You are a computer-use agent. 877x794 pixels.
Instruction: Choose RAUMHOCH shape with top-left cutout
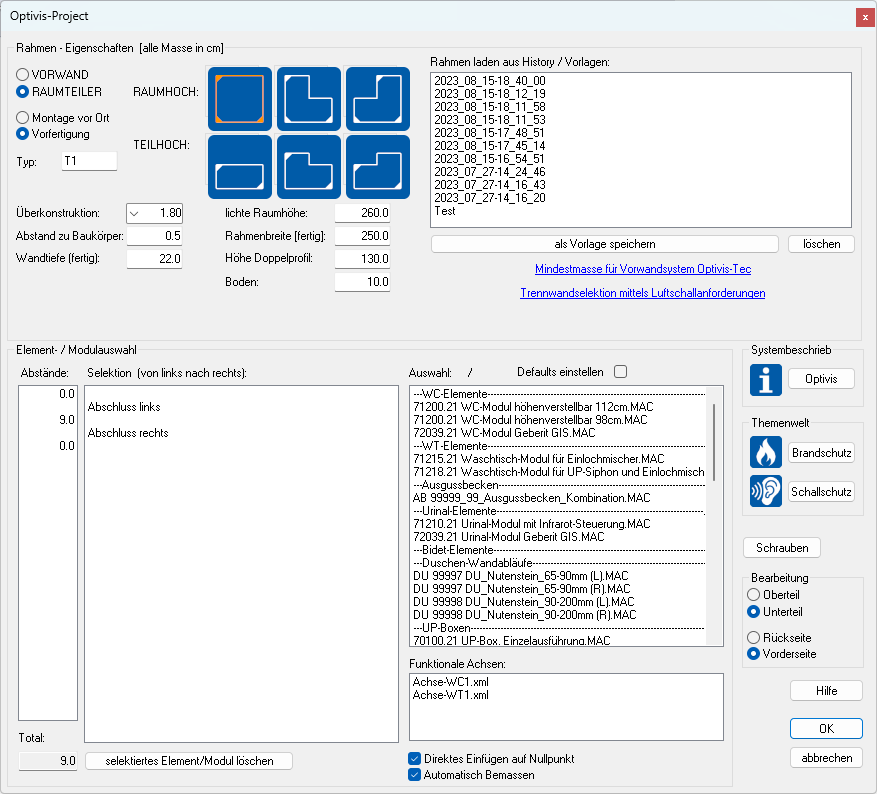[x=378, y=99]
